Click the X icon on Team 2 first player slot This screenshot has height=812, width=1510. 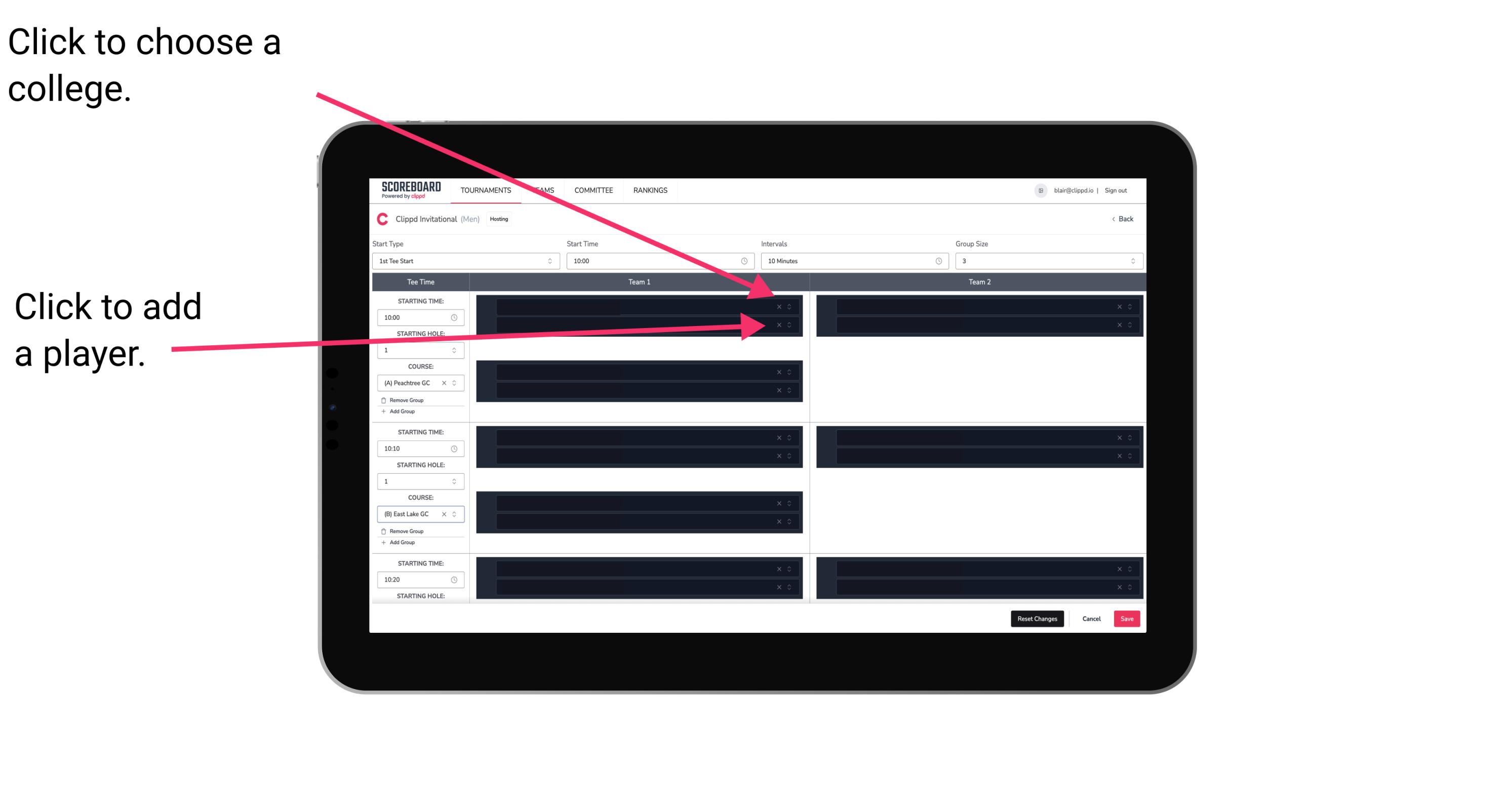[x=1119, y=306]
